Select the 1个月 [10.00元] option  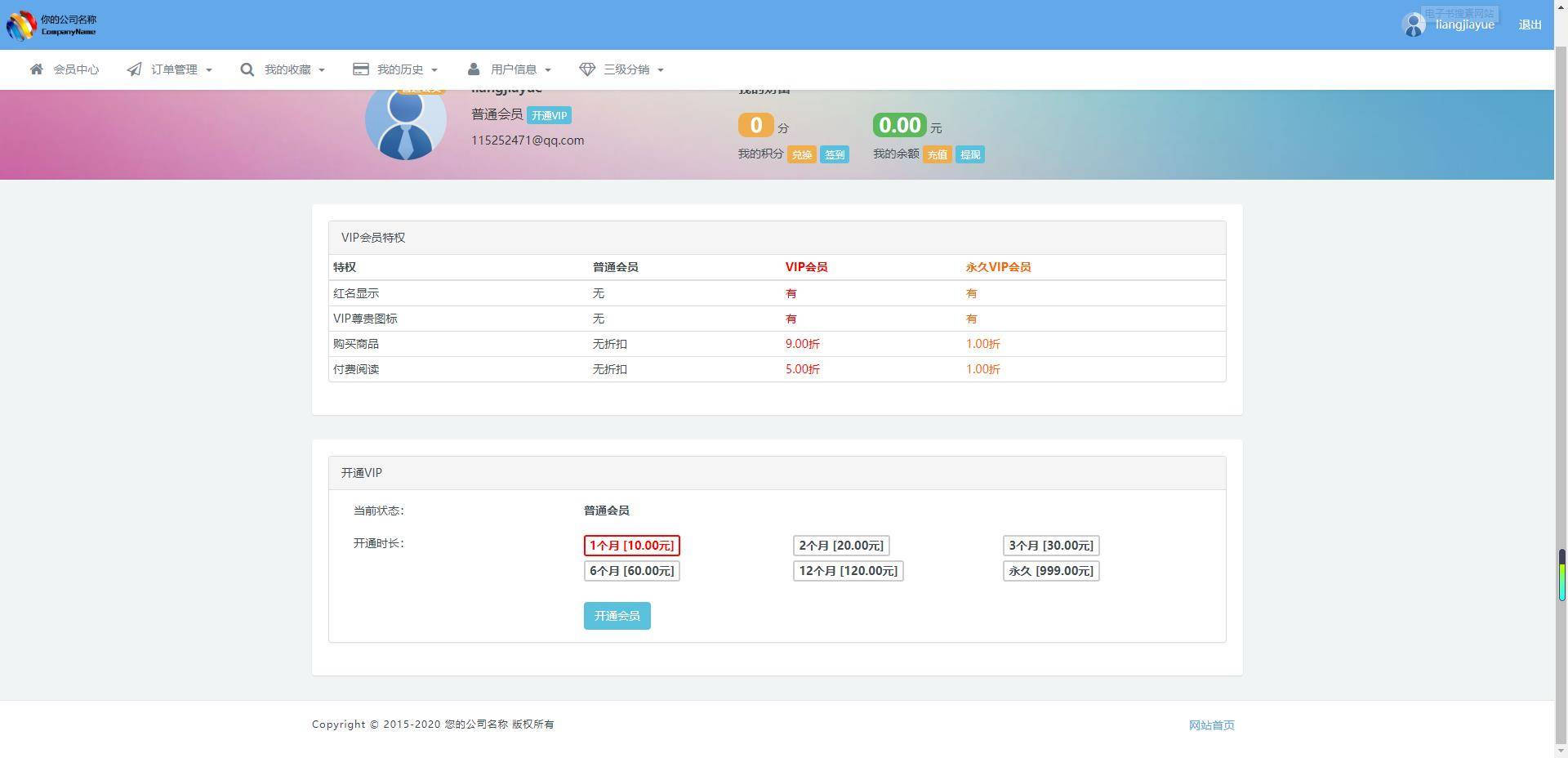(632, 546)
